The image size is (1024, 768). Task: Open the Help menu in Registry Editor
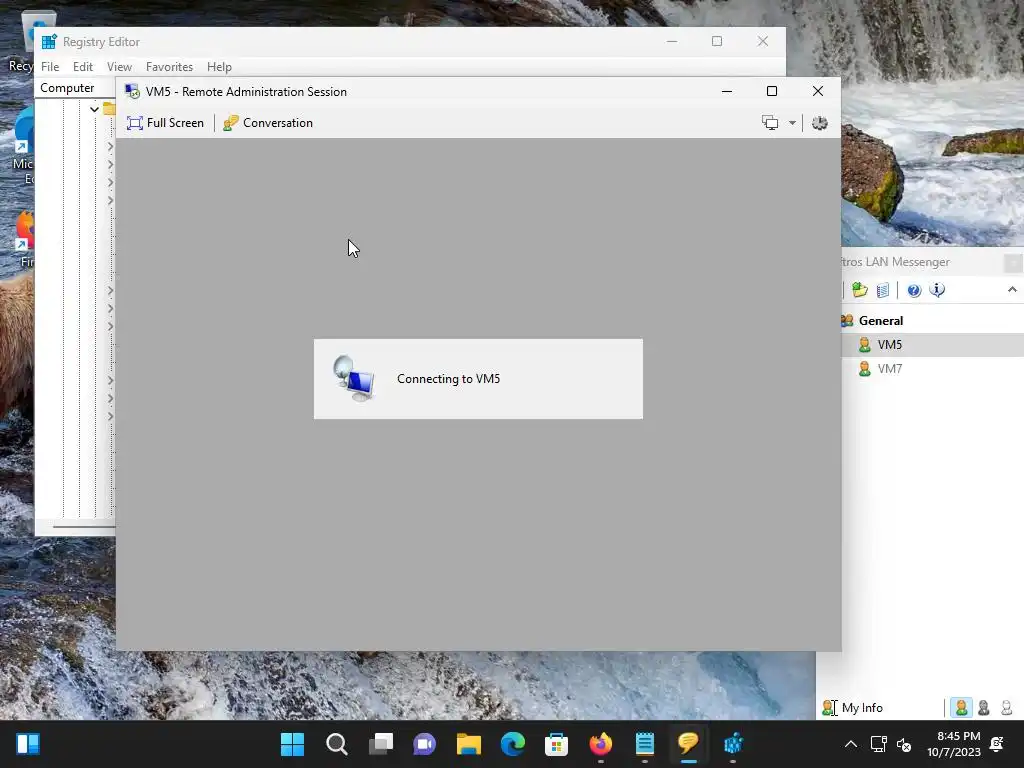[x=219, y=67]
